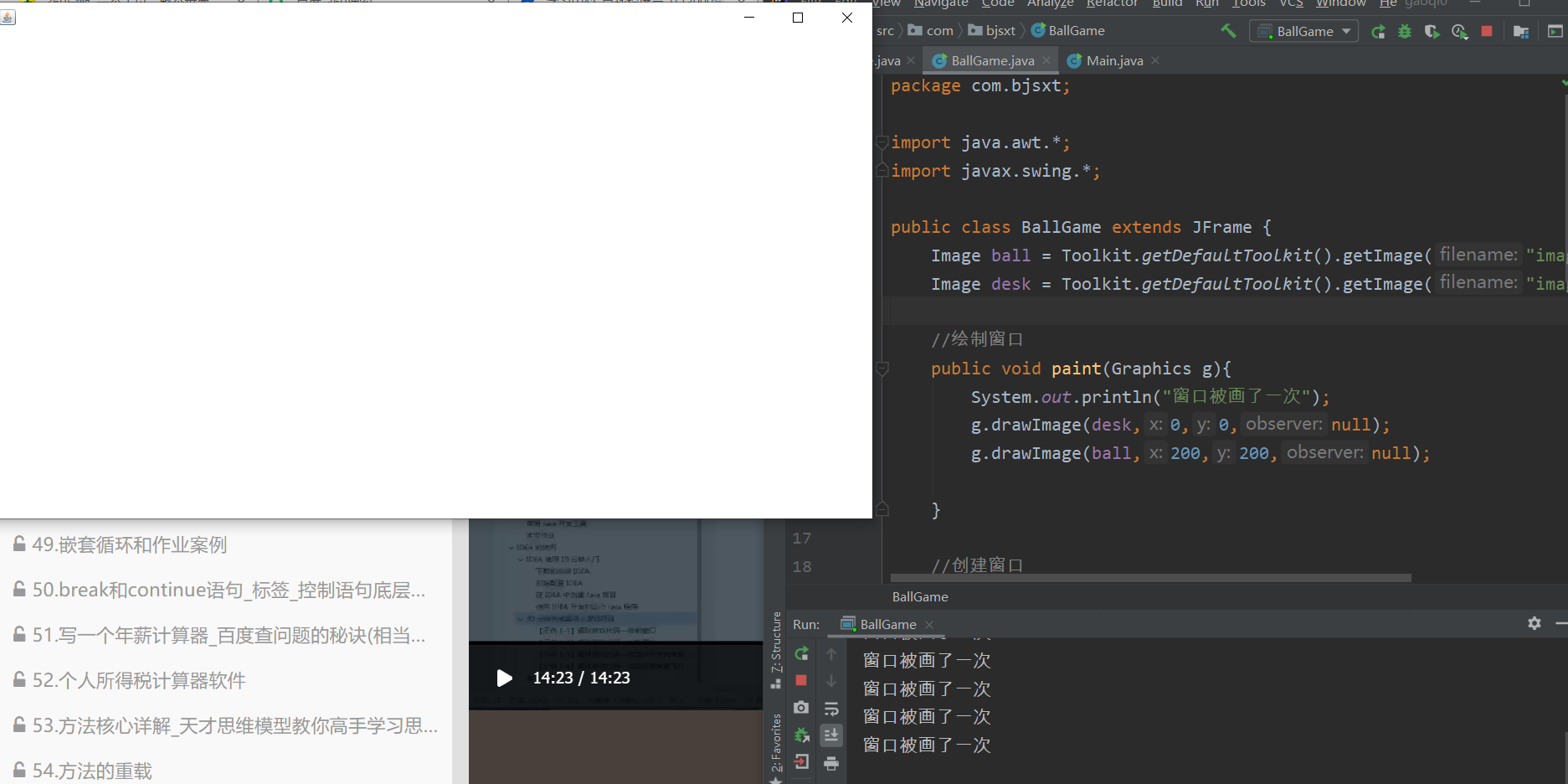Click the print console icon

(831, 763)
